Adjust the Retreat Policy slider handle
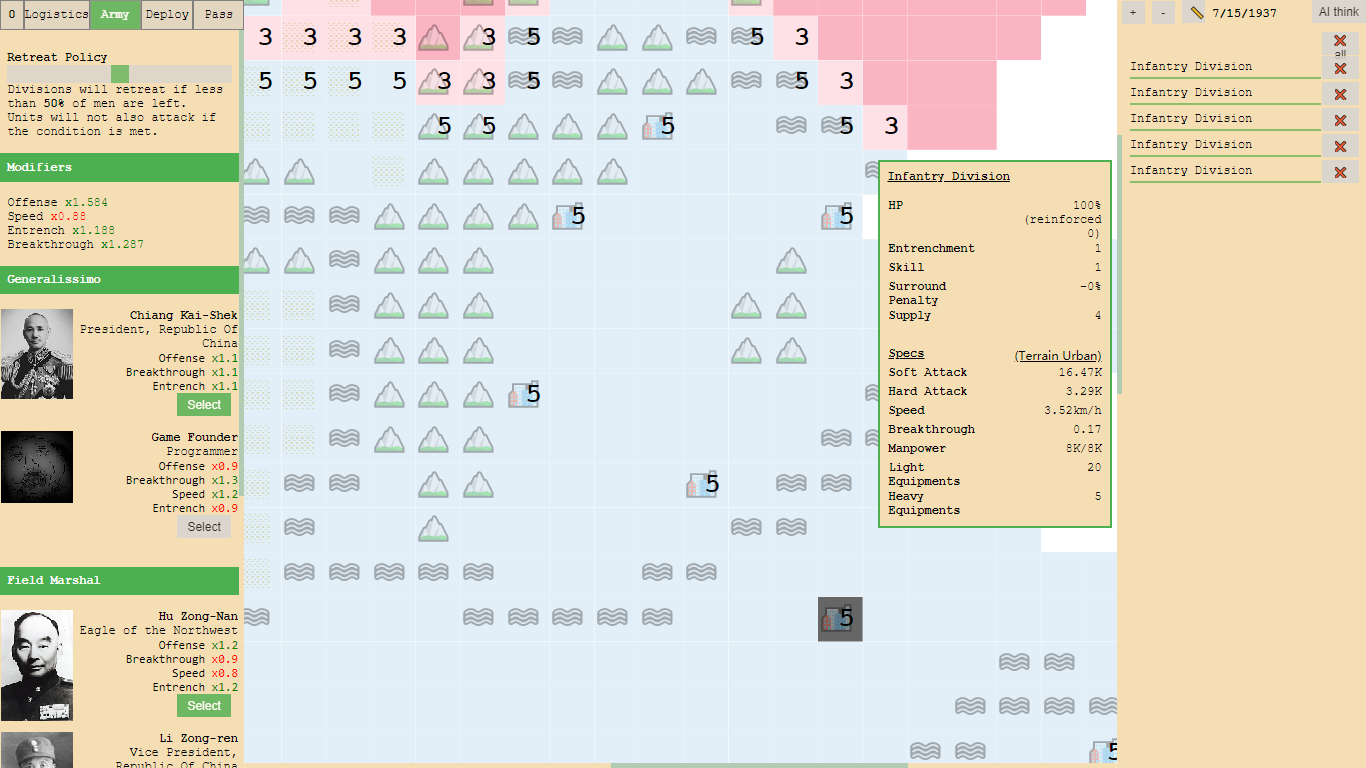 click(x=120, y=74)
